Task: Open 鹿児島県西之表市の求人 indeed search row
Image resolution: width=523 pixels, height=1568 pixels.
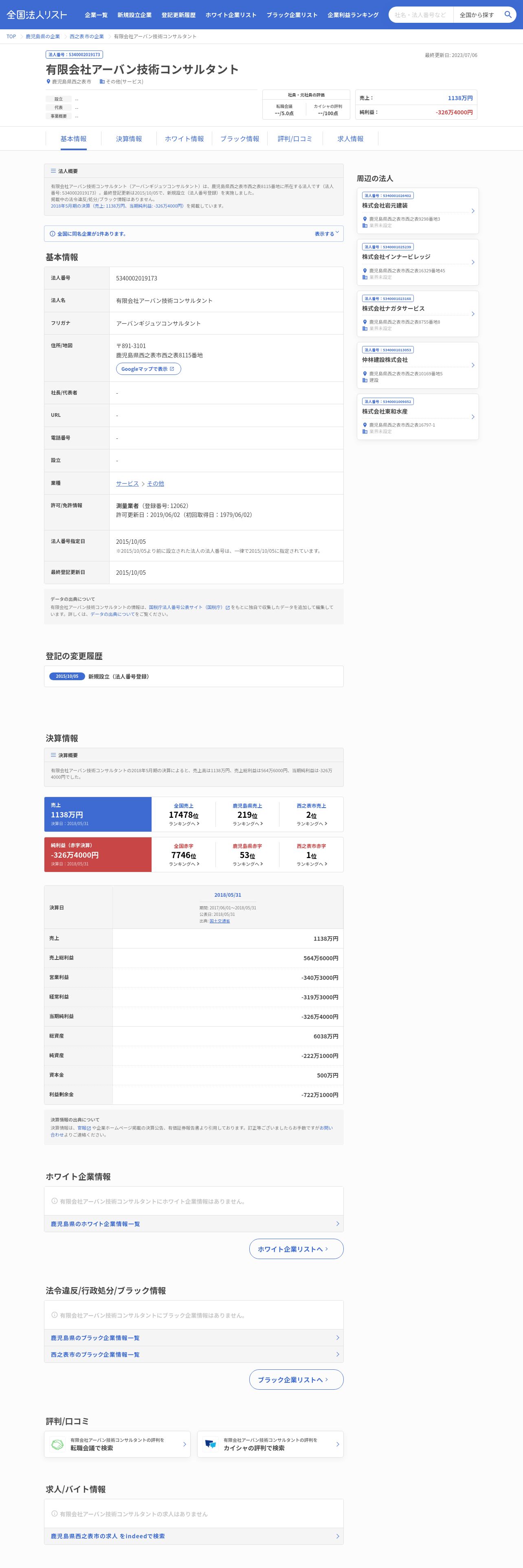Action: tap(193, 1536)
